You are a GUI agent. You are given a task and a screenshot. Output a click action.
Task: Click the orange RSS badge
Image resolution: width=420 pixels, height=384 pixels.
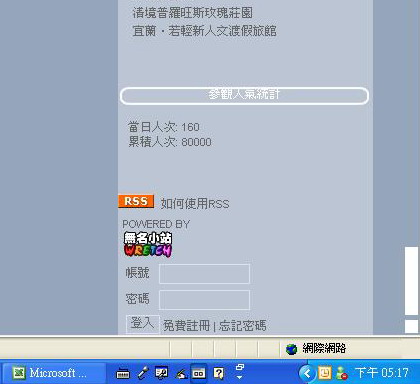point(136,201)
